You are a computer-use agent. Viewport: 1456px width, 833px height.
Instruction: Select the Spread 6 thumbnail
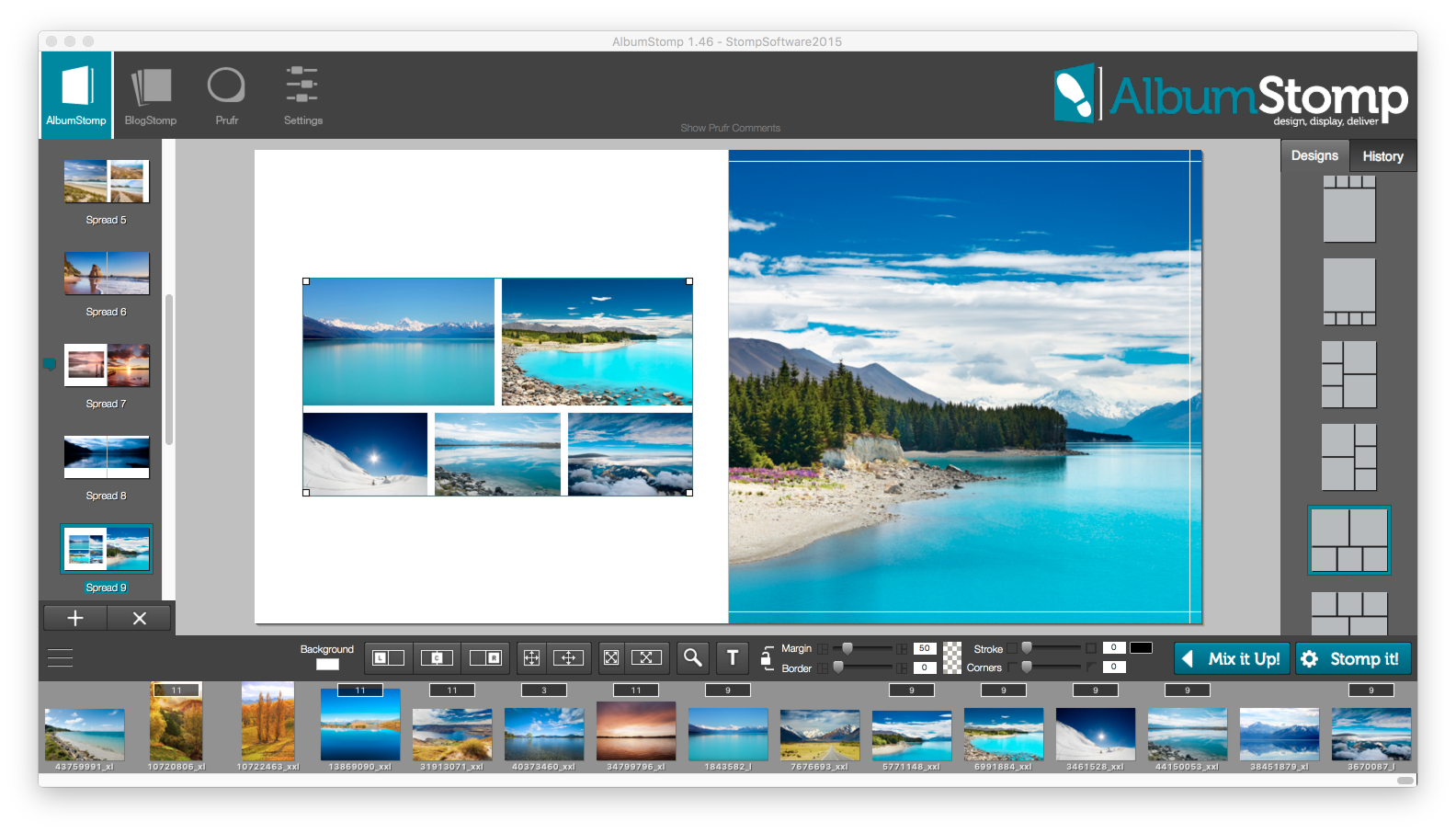point(107,273)
